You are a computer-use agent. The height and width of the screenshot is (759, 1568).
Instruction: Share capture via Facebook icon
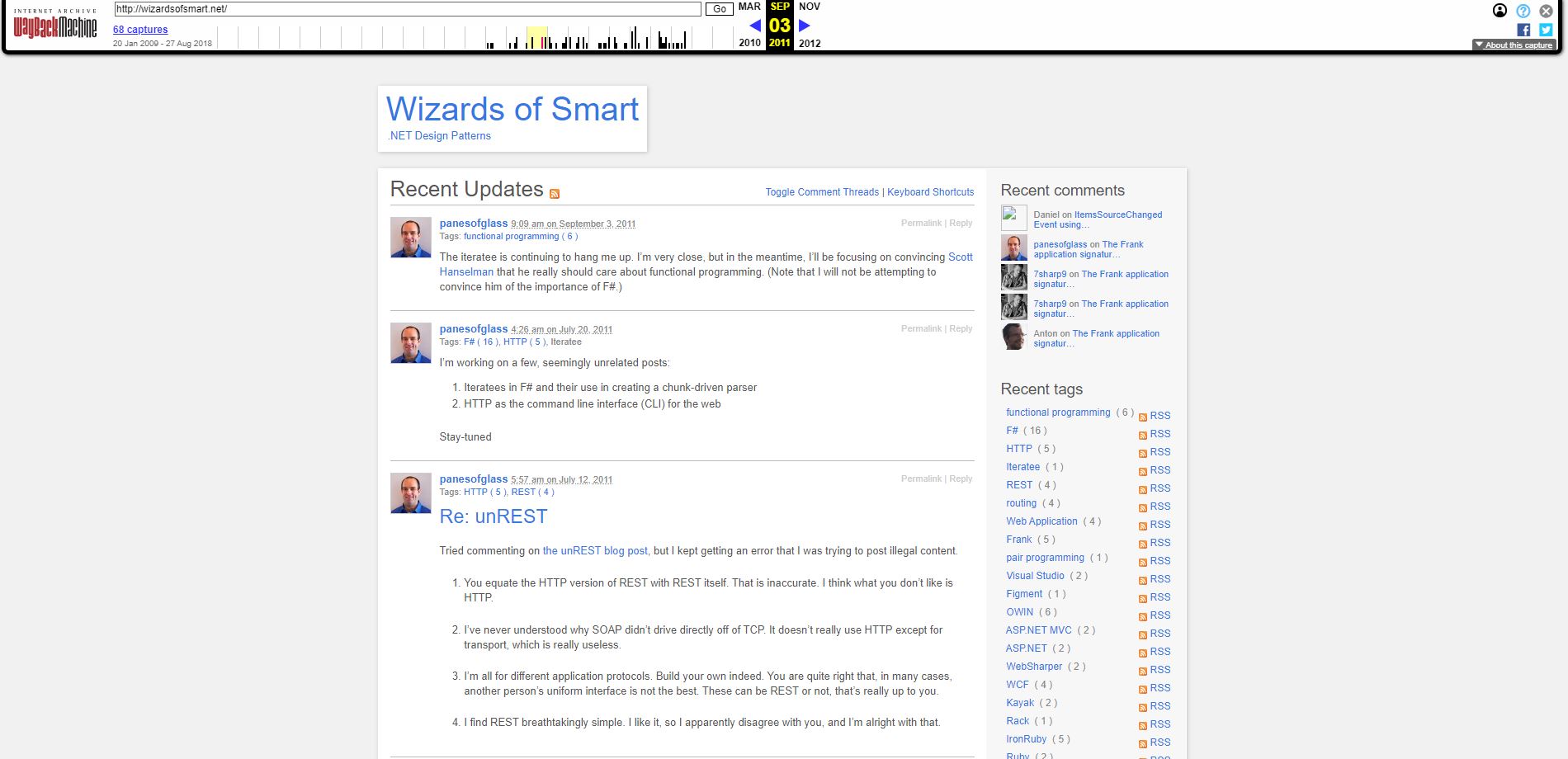(1523, 30)
